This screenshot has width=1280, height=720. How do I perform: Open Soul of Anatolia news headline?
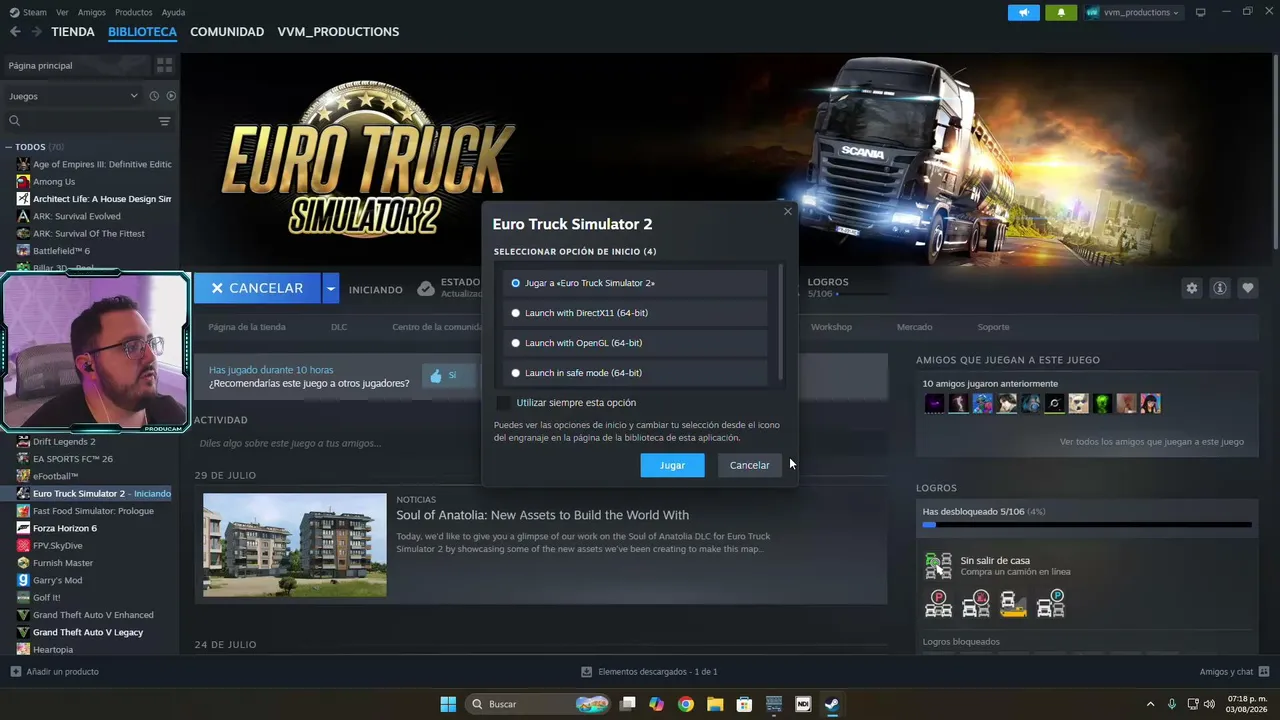pyautogui.click(x=542, y=515)
